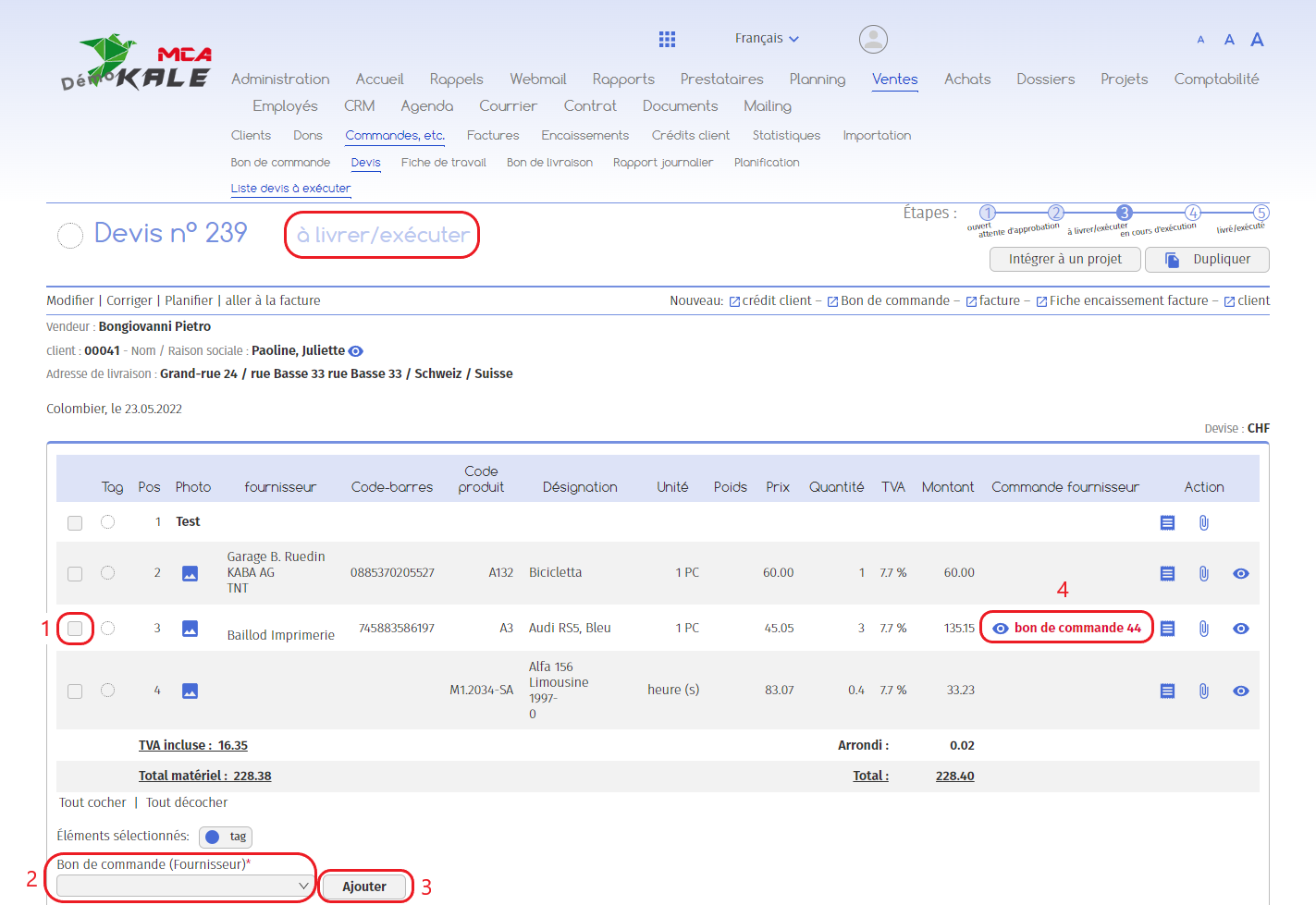Select tag radio for Test row
The image size is (1316, 905).
coord(108,522)
